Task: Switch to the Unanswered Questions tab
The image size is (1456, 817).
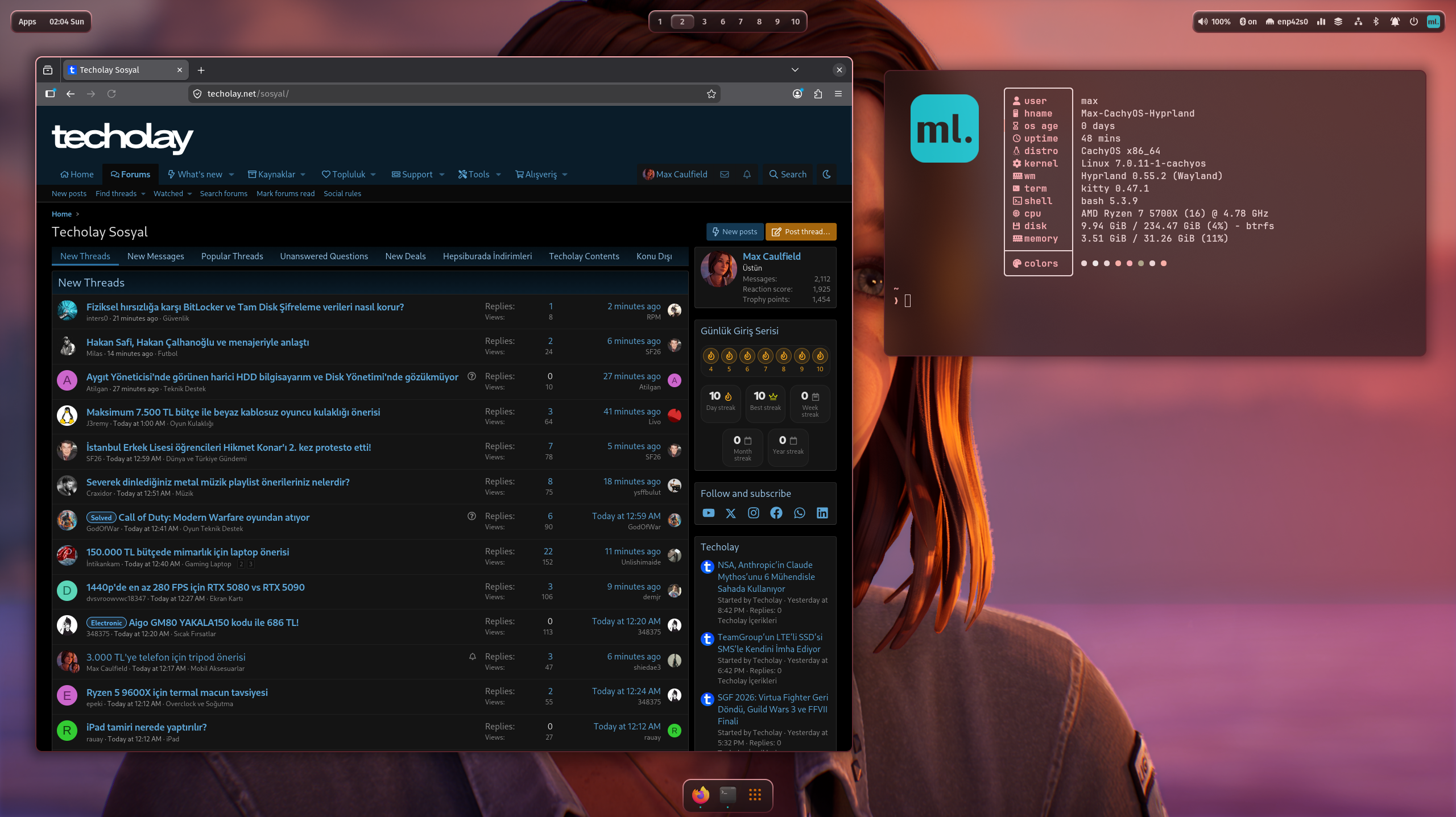Action: coord(324,256)
